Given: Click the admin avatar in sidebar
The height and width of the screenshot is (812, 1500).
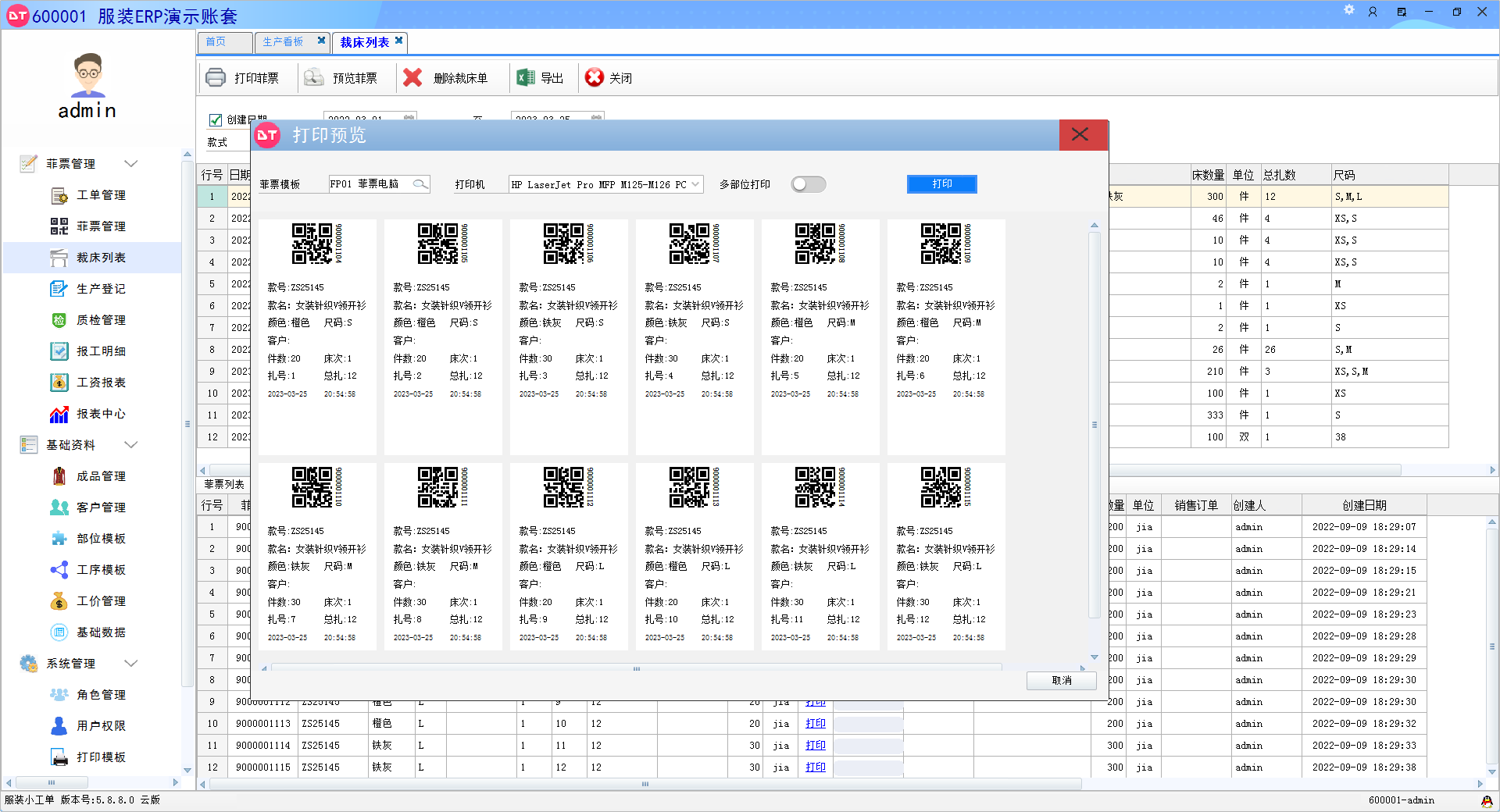Looking at the screenshot, I should [x=88, y=75].
